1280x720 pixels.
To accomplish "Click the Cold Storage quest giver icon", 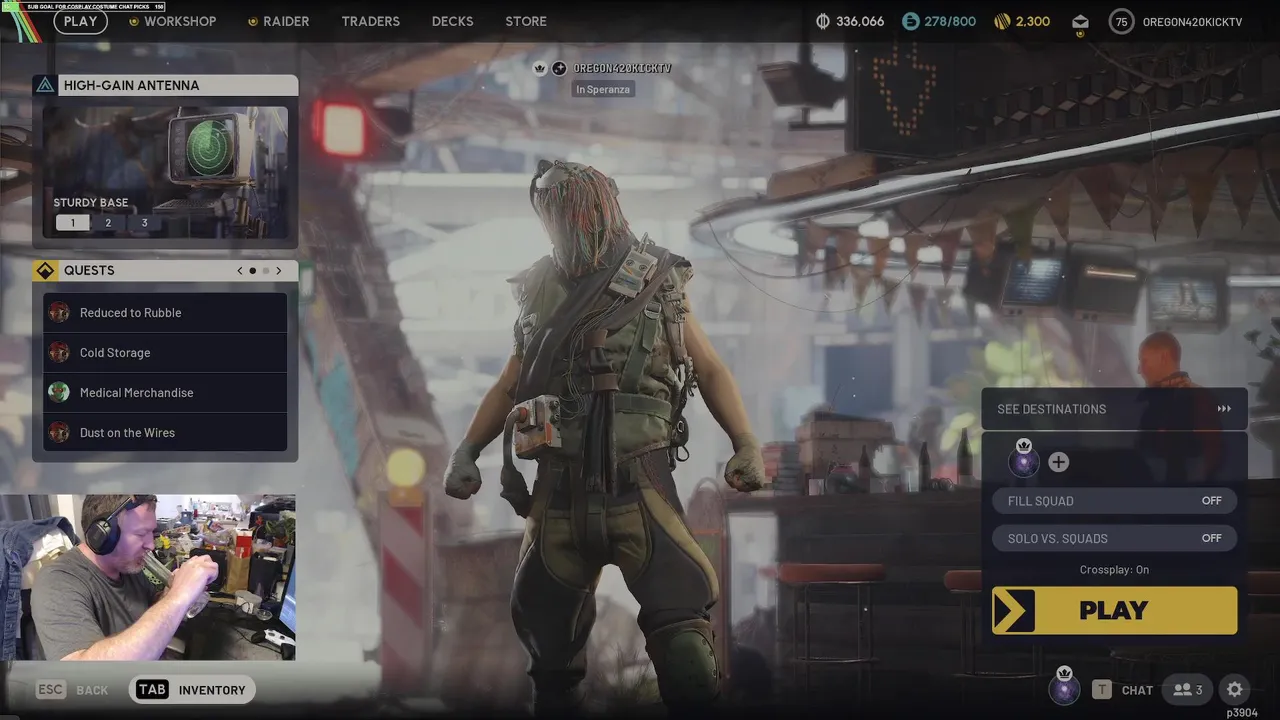I will (x=59, y=352).
